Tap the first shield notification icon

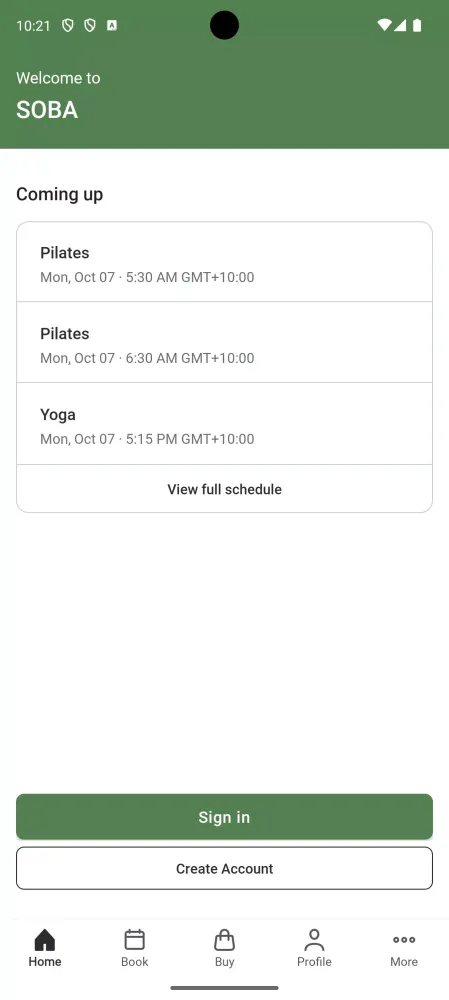[68, 26]
